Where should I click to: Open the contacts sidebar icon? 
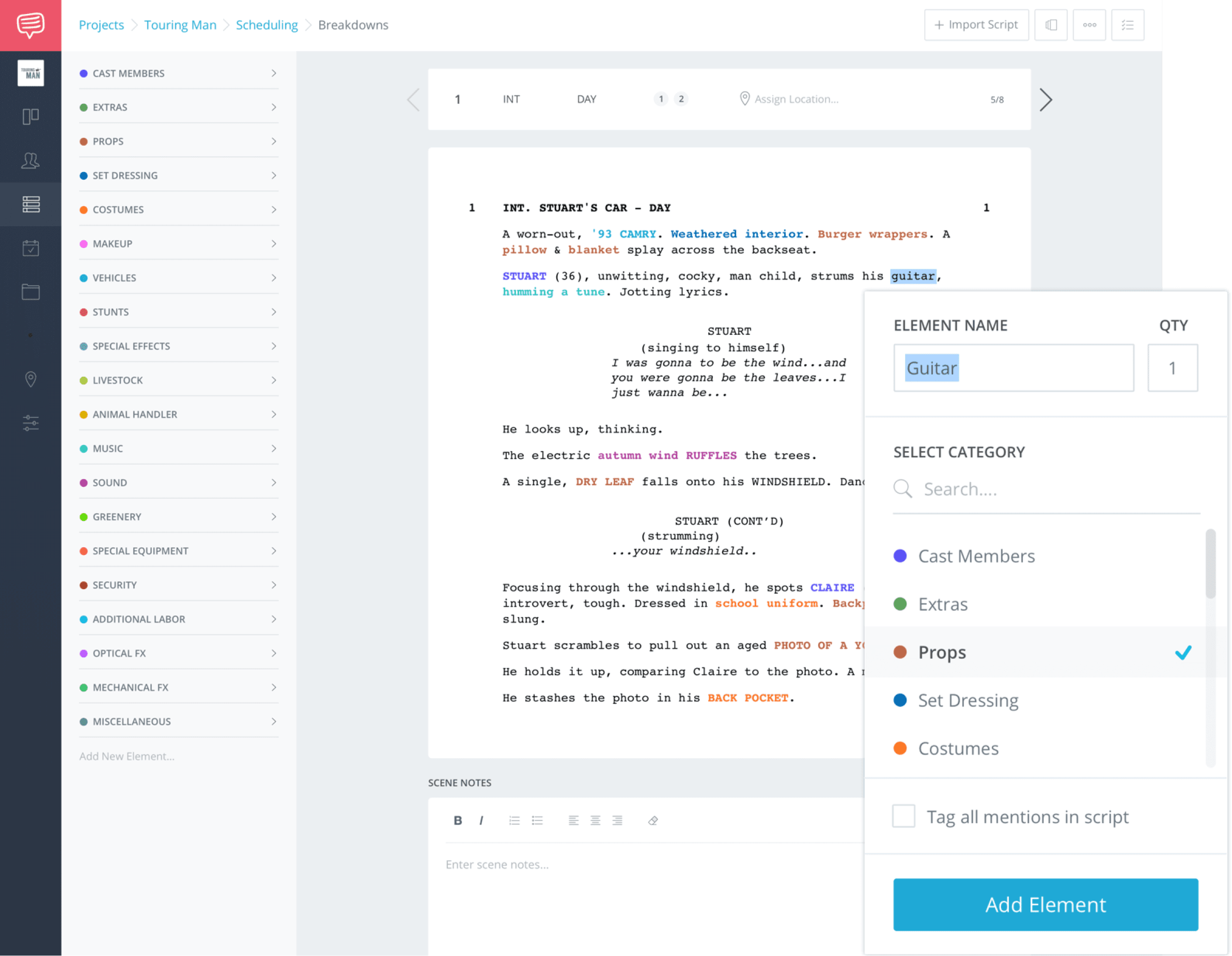(30, 161)
